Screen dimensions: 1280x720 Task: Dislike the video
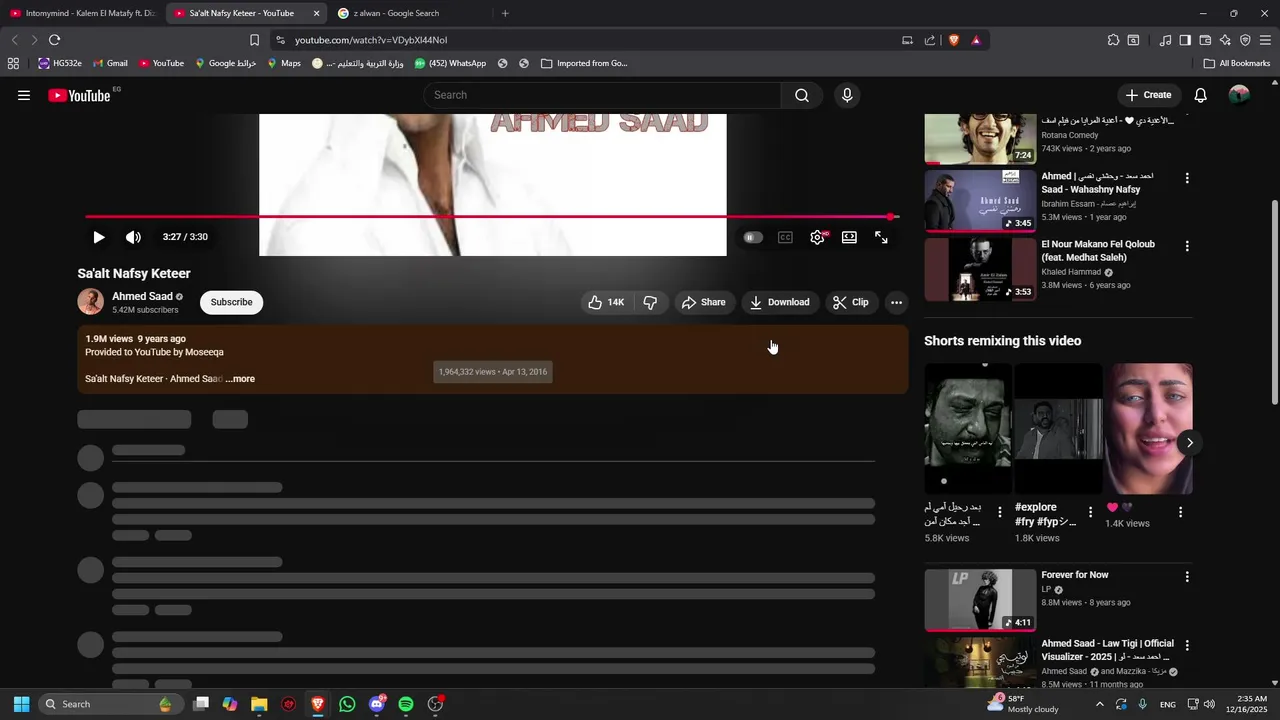[x=650, y=302]
